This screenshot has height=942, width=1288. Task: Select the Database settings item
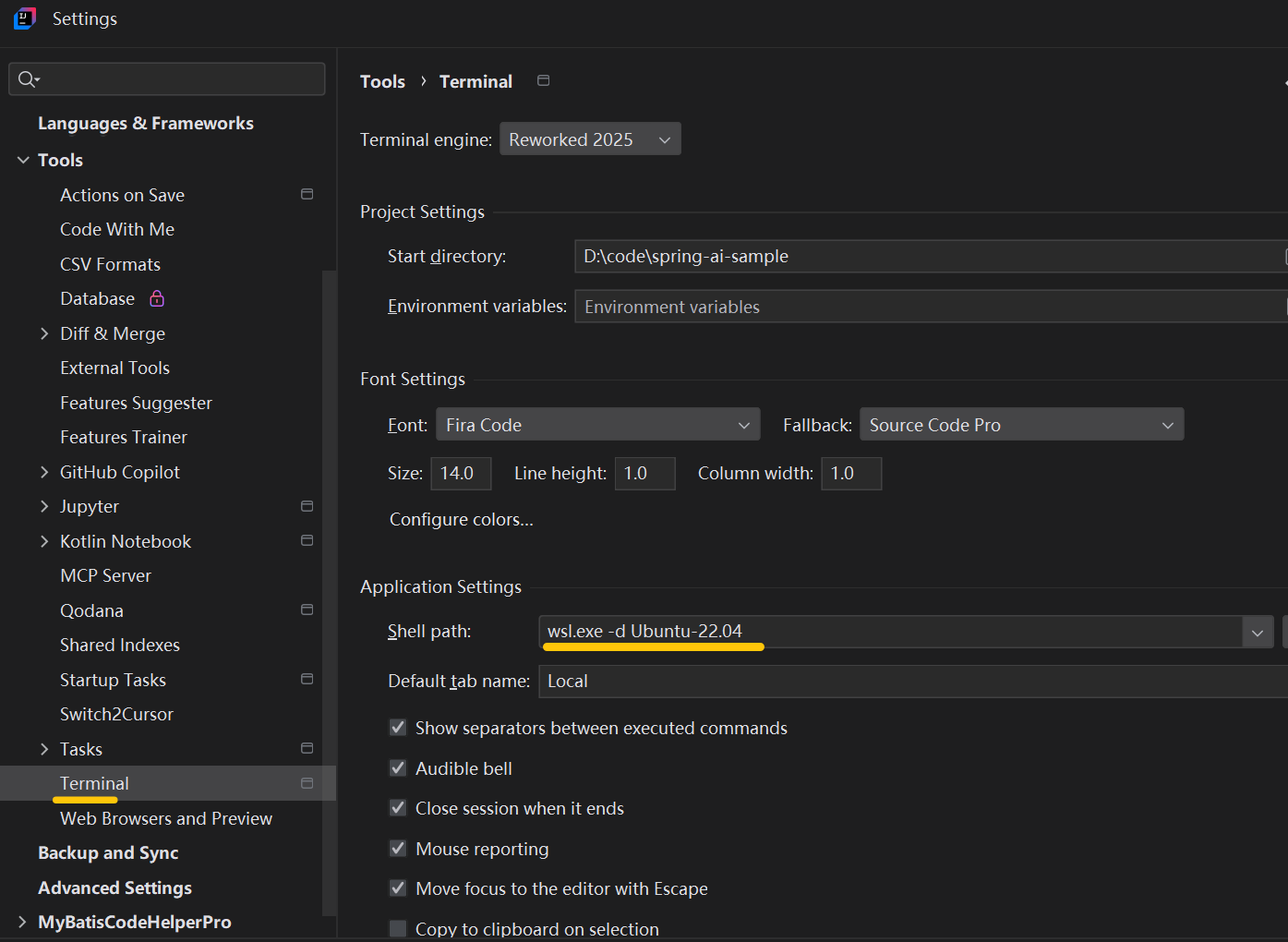(97, 298)
